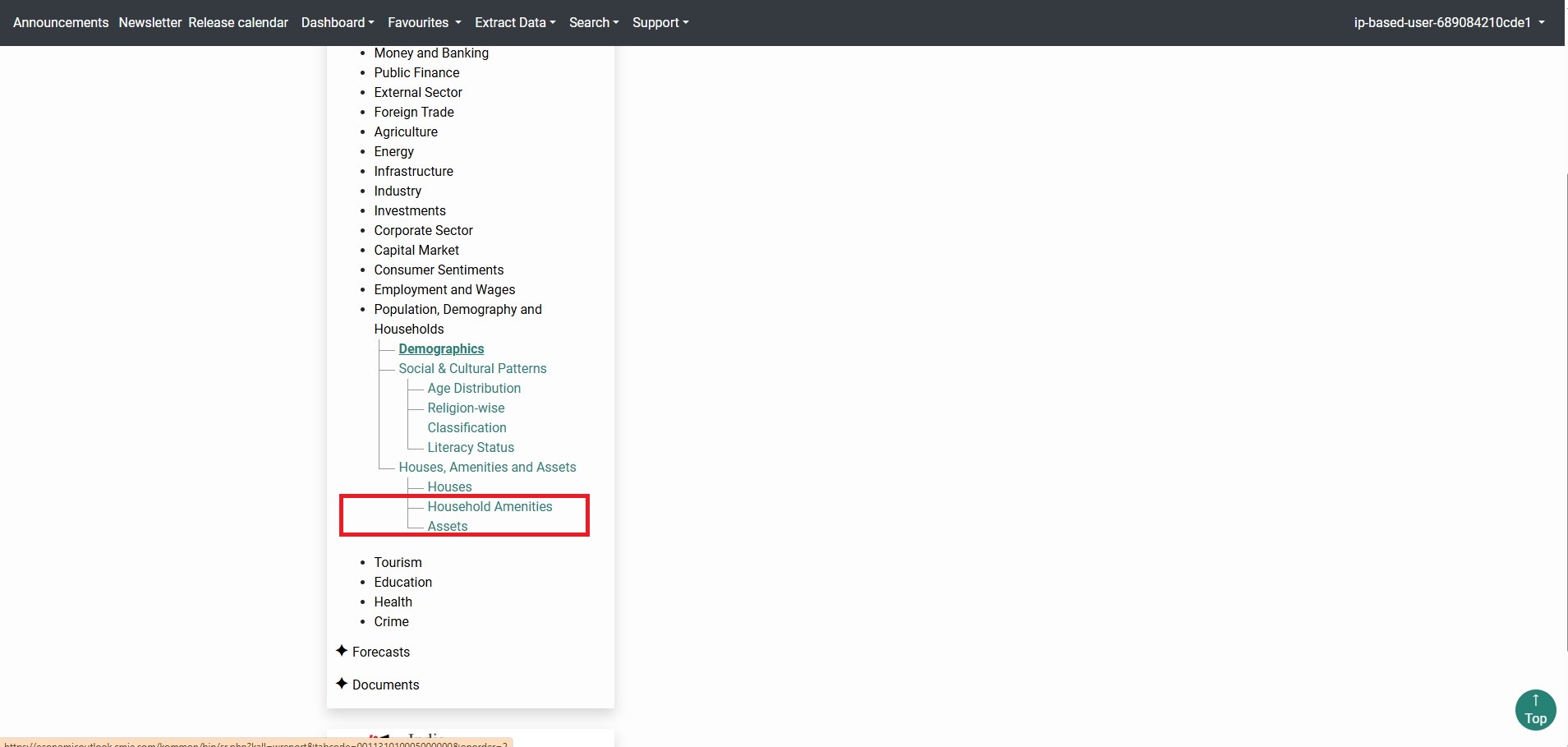Click Social & Cultural Patterns node
1568x747 pixels.
(x=472, y=369)
